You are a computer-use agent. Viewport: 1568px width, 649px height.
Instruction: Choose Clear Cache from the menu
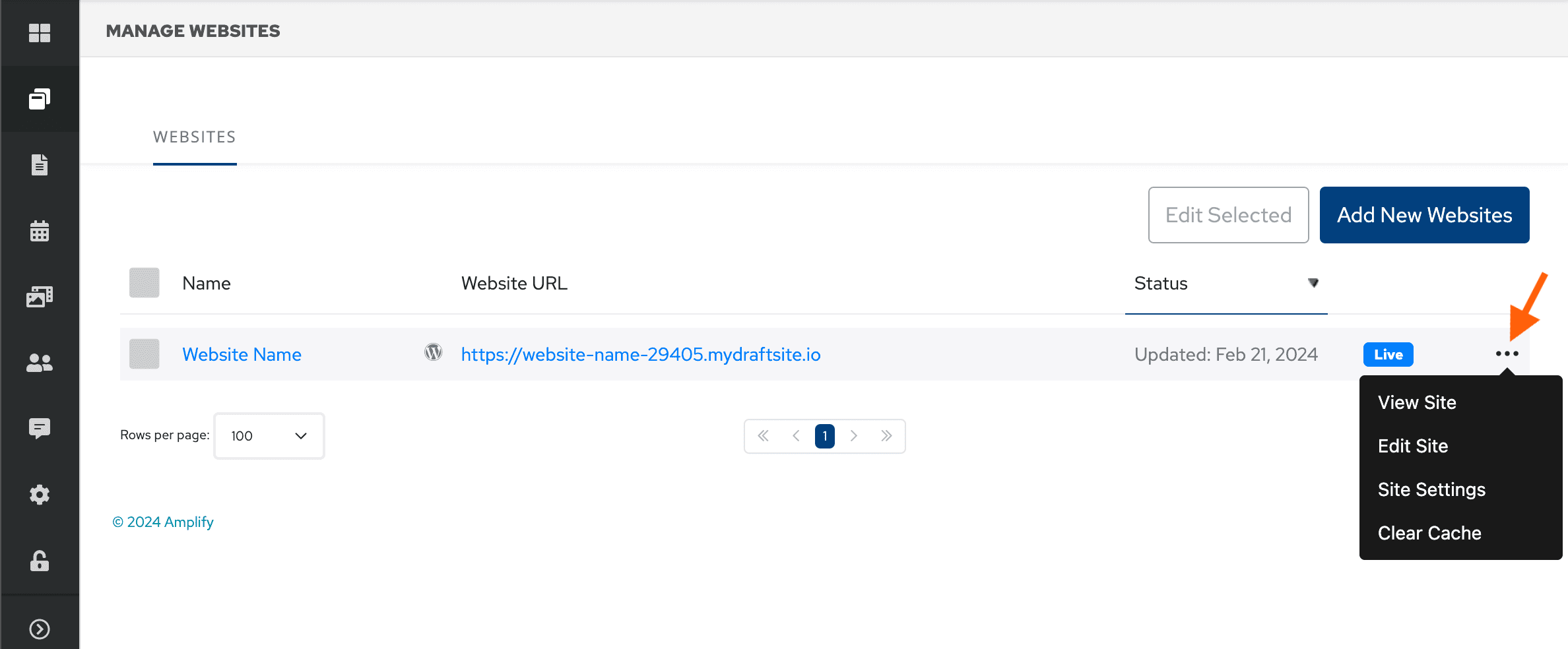(x=1429, y=532)
